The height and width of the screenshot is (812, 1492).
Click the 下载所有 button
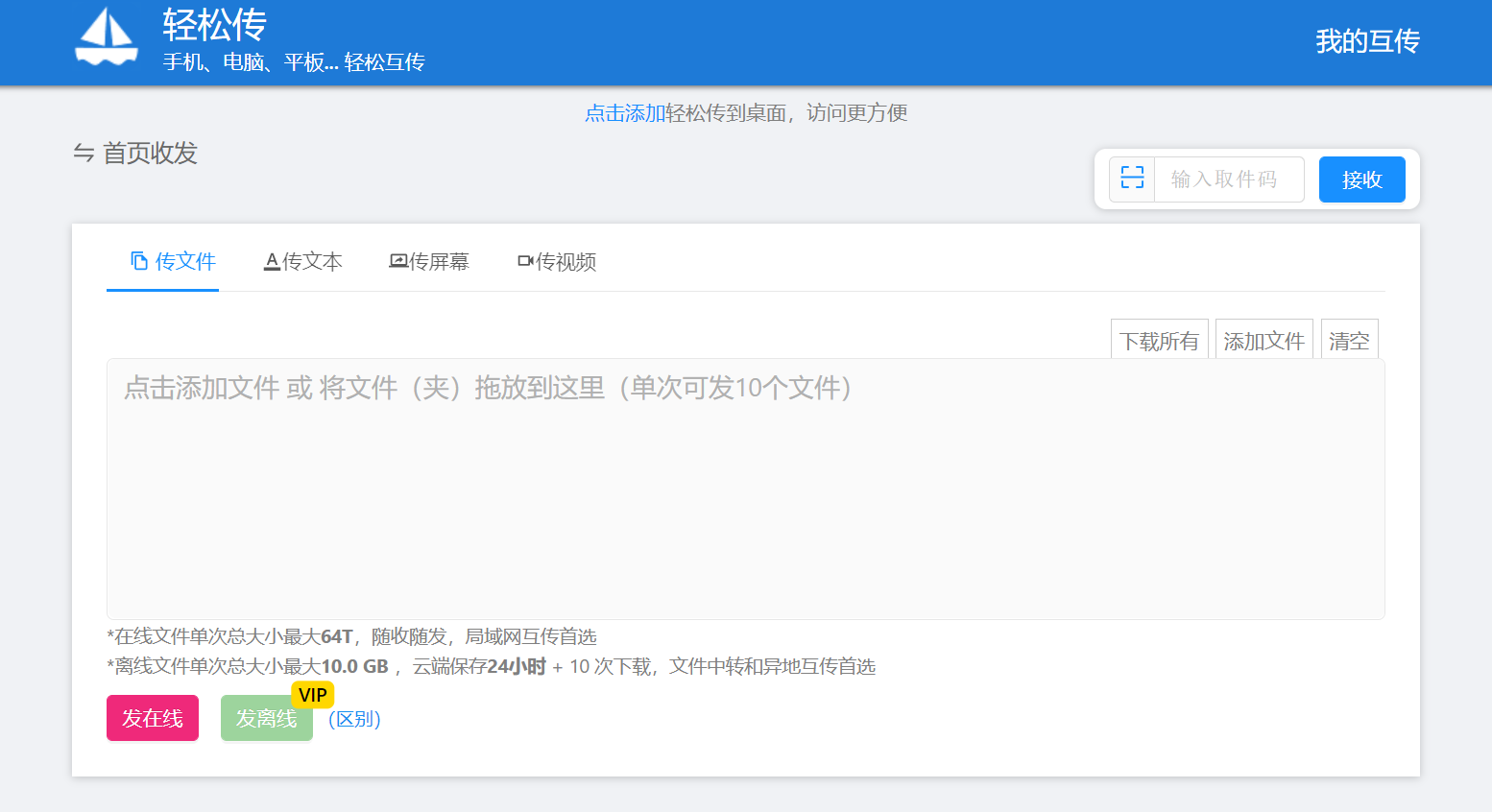click(1159, 341)
